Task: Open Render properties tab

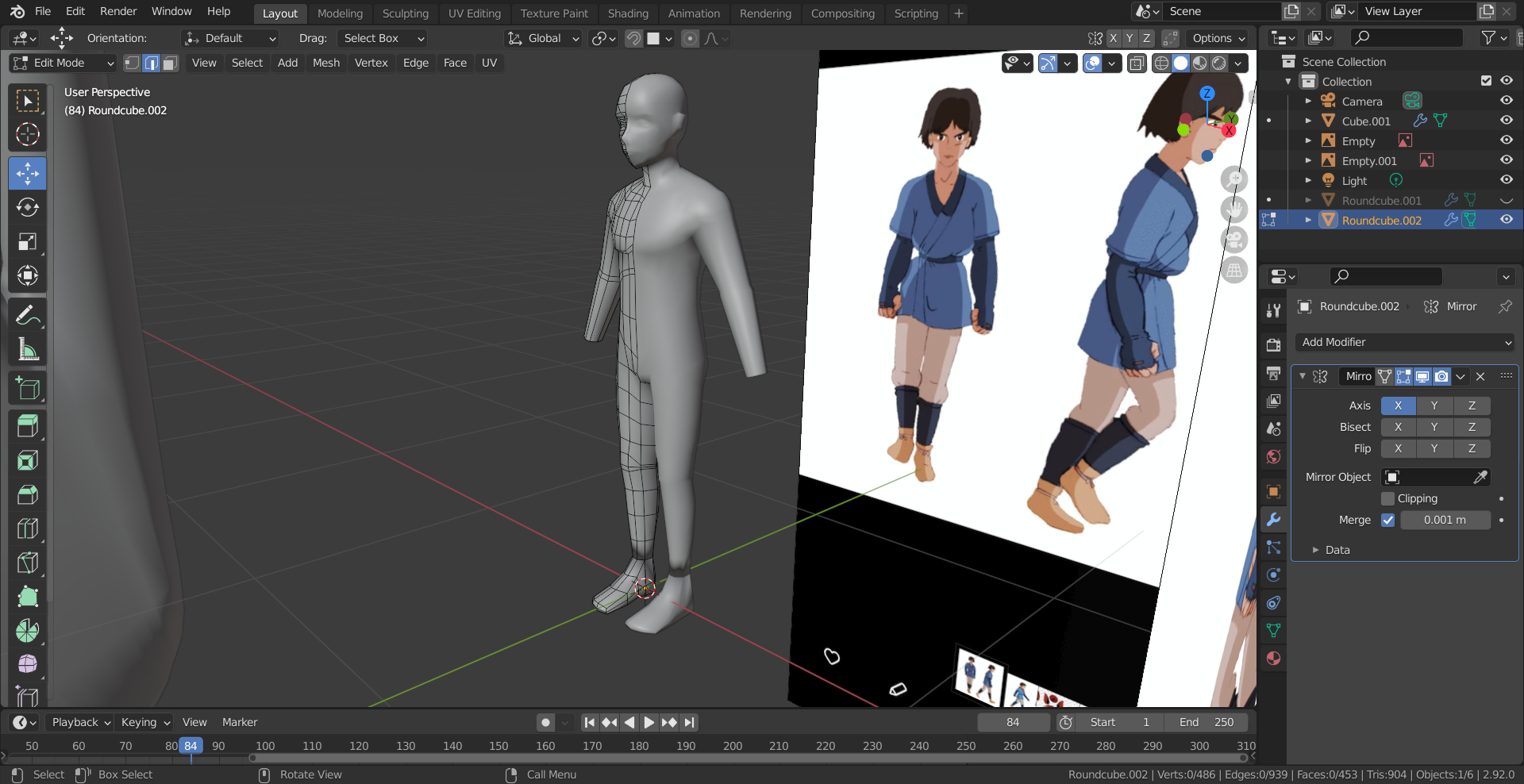Action: pyautogui.click(x=1273, y=345)
